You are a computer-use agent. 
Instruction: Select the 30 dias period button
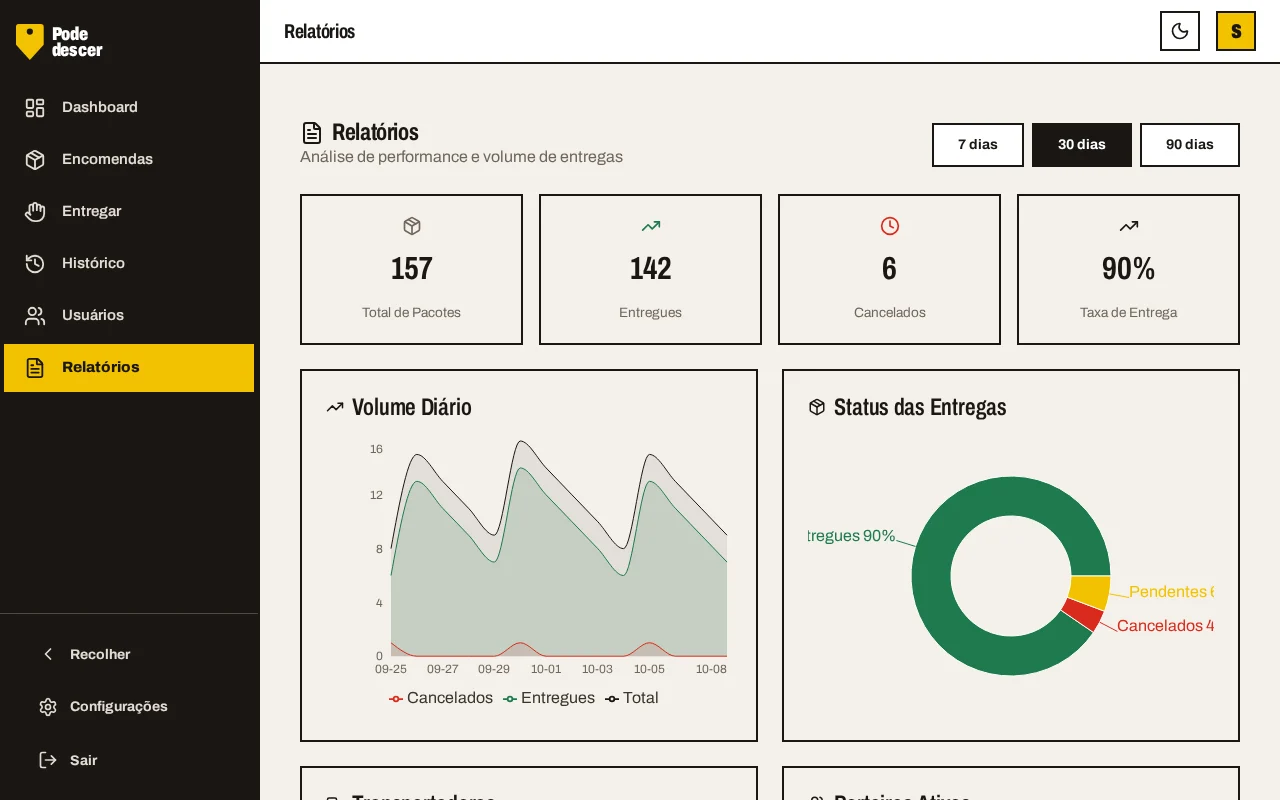(1082, 145)
